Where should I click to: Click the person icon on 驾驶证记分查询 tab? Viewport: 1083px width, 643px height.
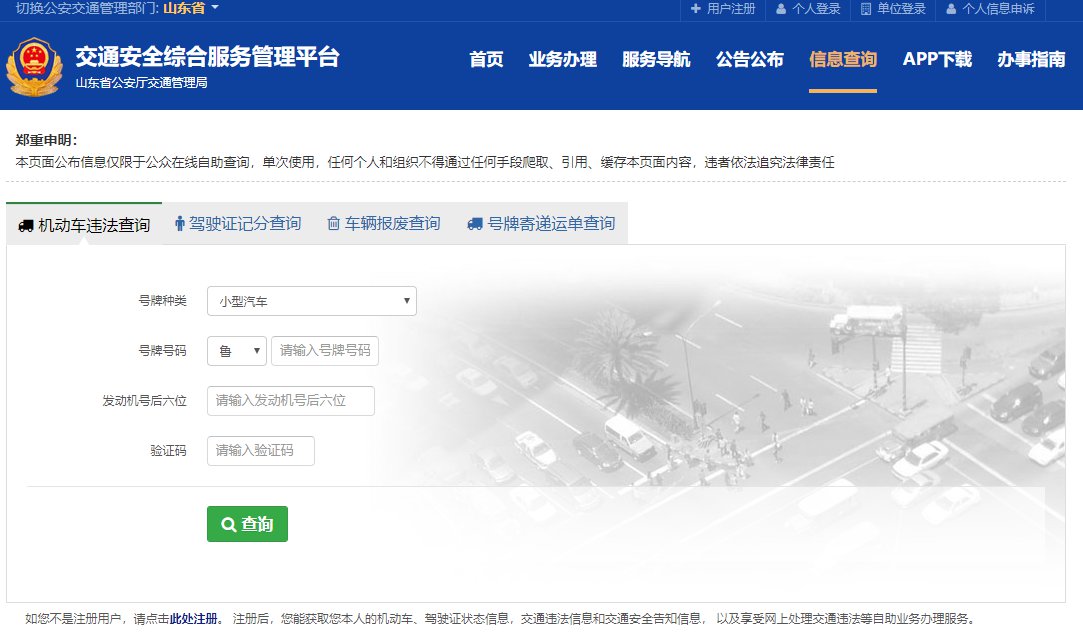coord(180,224)
